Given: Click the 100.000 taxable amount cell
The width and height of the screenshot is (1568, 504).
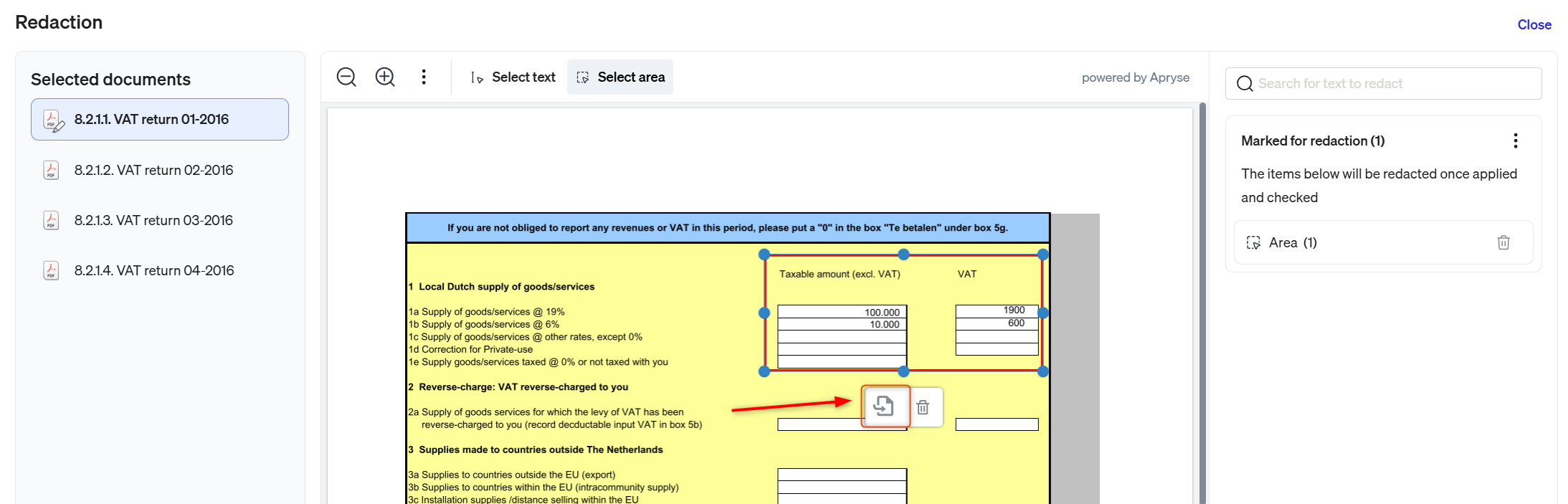Looking at the screenshot, I should pos(842,313).
